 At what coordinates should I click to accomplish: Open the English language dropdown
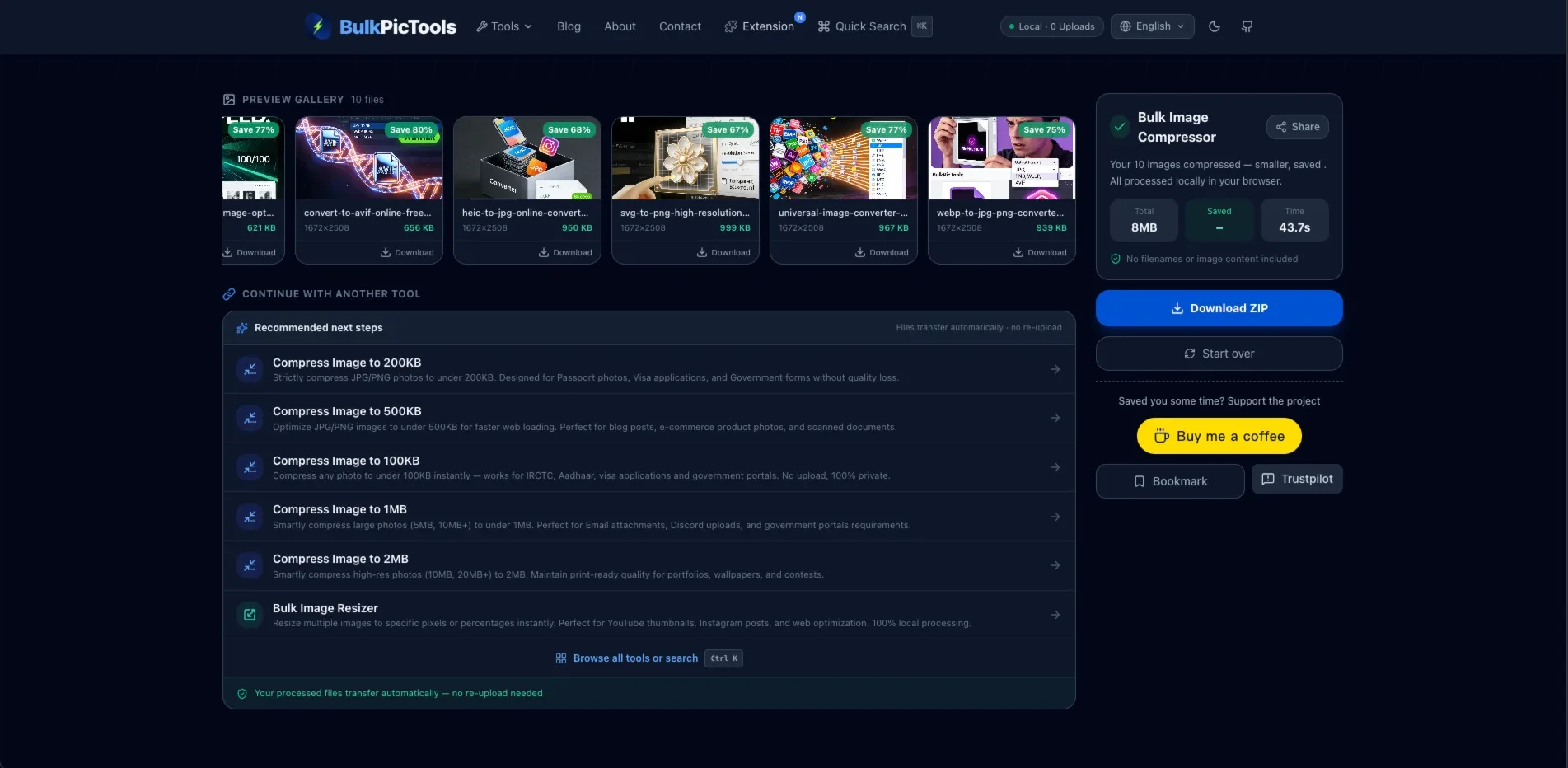pyautogui.click(x=1152, y=26)
